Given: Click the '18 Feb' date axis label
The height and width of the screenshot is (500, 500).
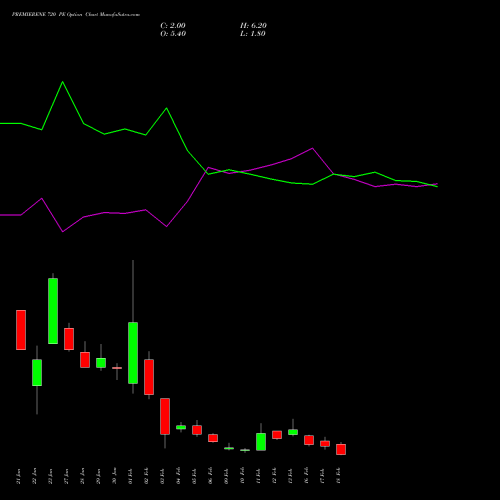Looking at the screenshot, I should click(x=339, y=476).
